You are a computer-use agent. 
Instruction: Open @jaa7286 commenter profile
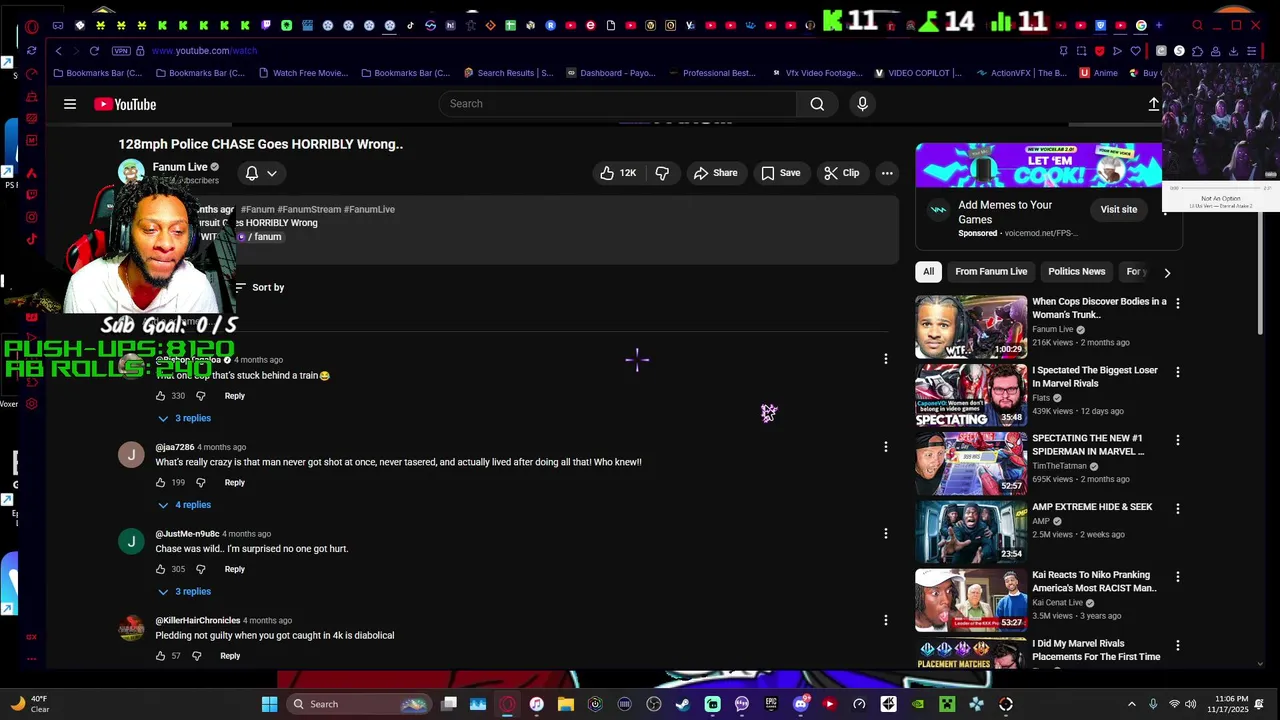(175, 447)
